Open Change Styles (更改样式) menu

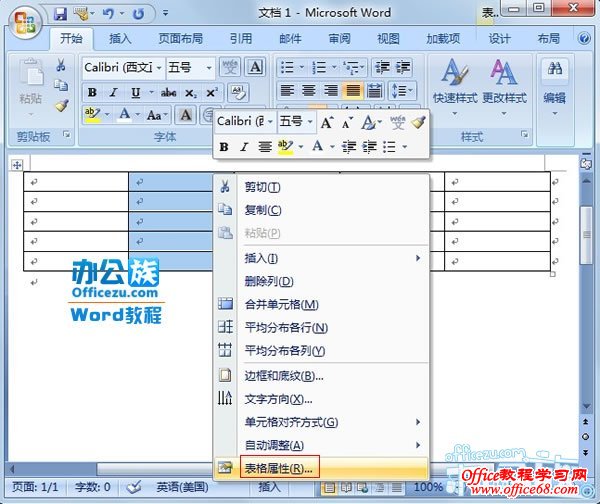504,86
